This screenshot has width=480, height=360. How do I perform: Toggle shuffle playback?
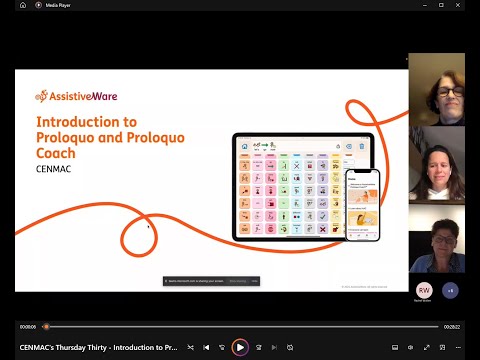pyautogui.click(x=190, y=347)
